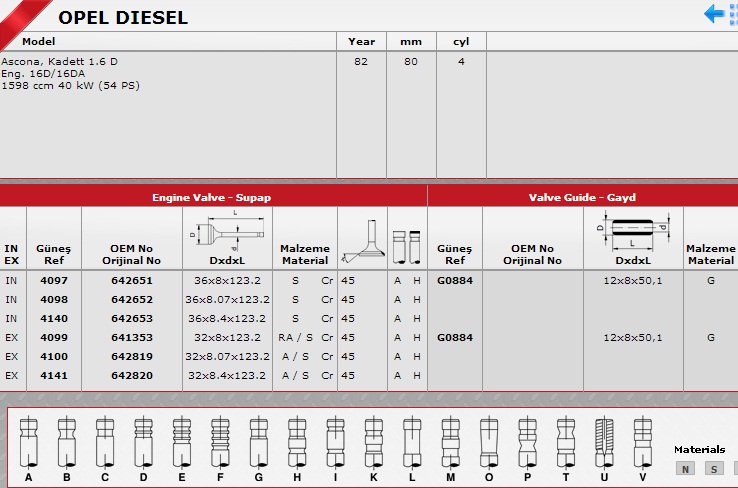This screenshot has width=738, height=488.
Task: Click OEM number 642651
Action: 131,280
